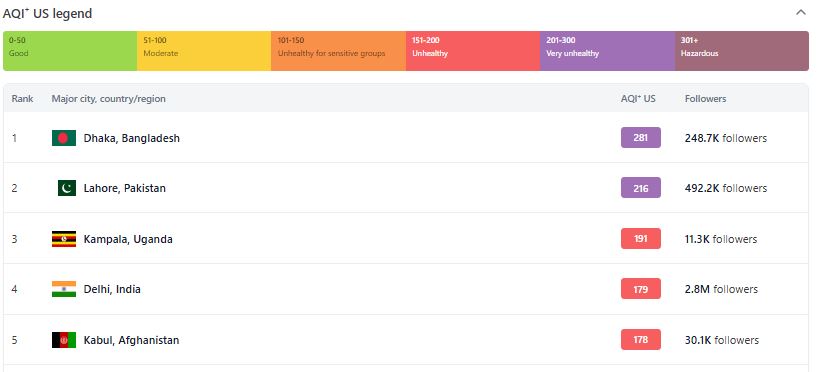Click the Uganda flag icon

[64, 239]
